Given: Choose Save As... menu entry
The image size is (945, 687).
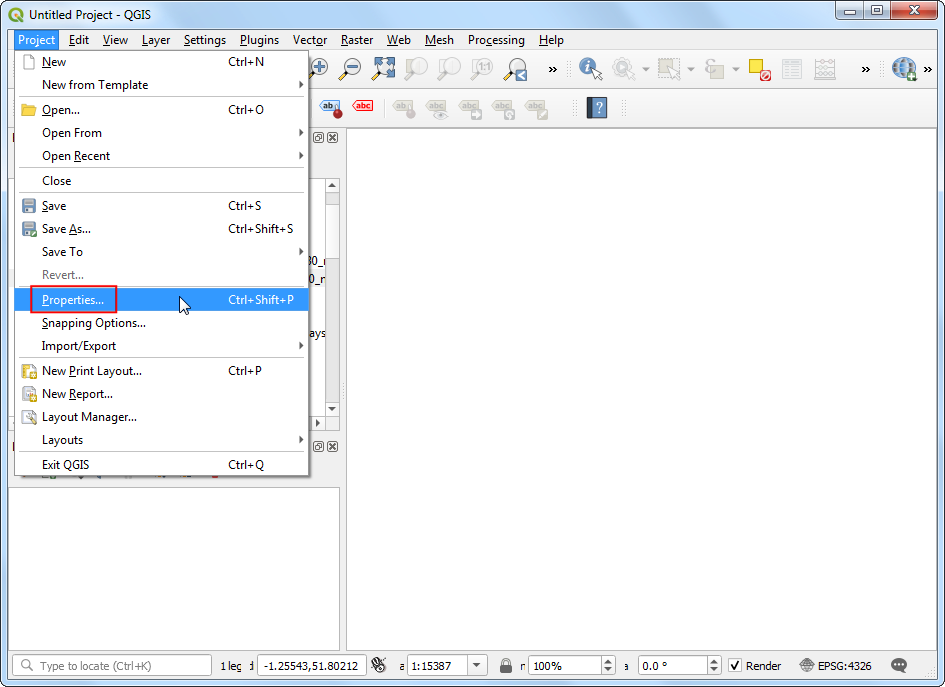Looking at the screenshot, I should [162, 229].
